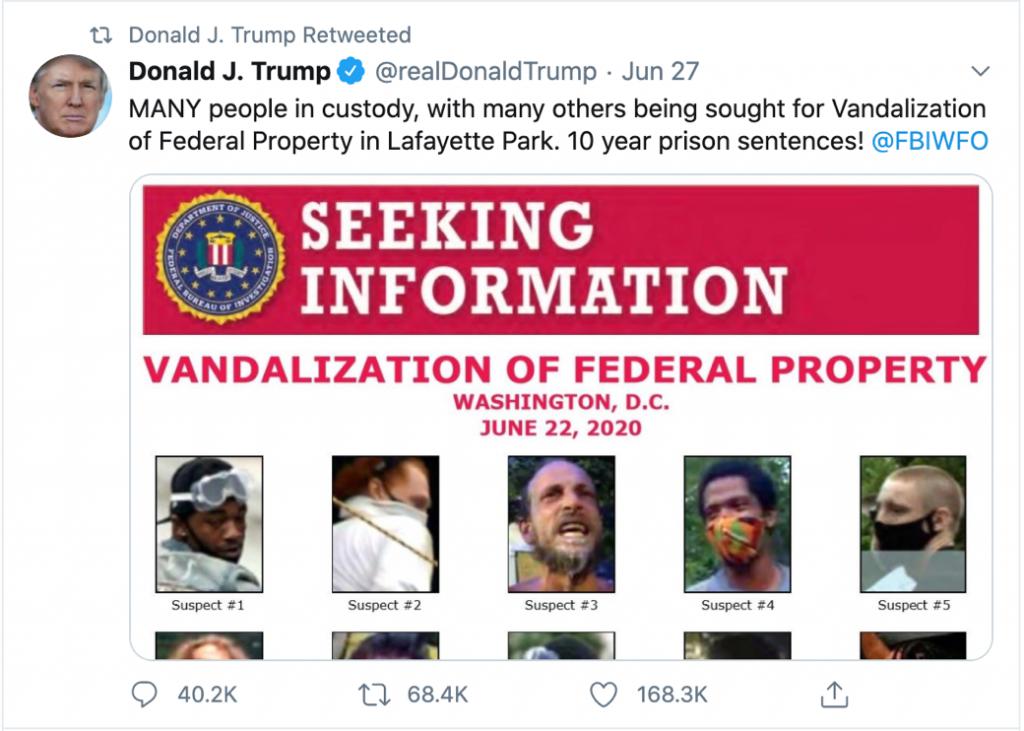Open the @FBIWFO mention link
1024x731 pixels.
point(929,140)
